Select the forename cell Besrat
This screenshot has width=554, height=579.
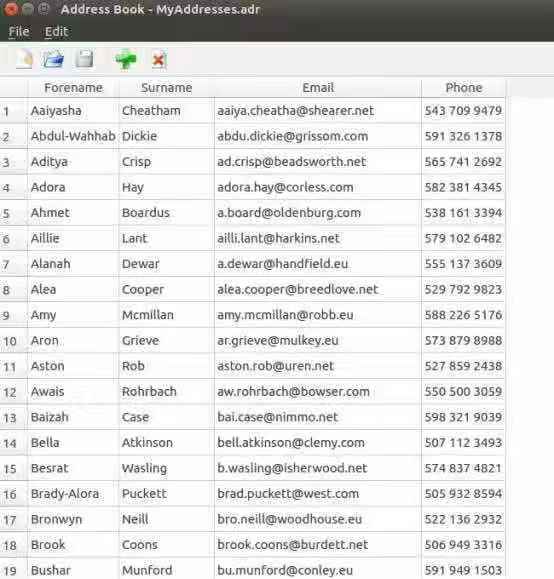tap(73, 468)
